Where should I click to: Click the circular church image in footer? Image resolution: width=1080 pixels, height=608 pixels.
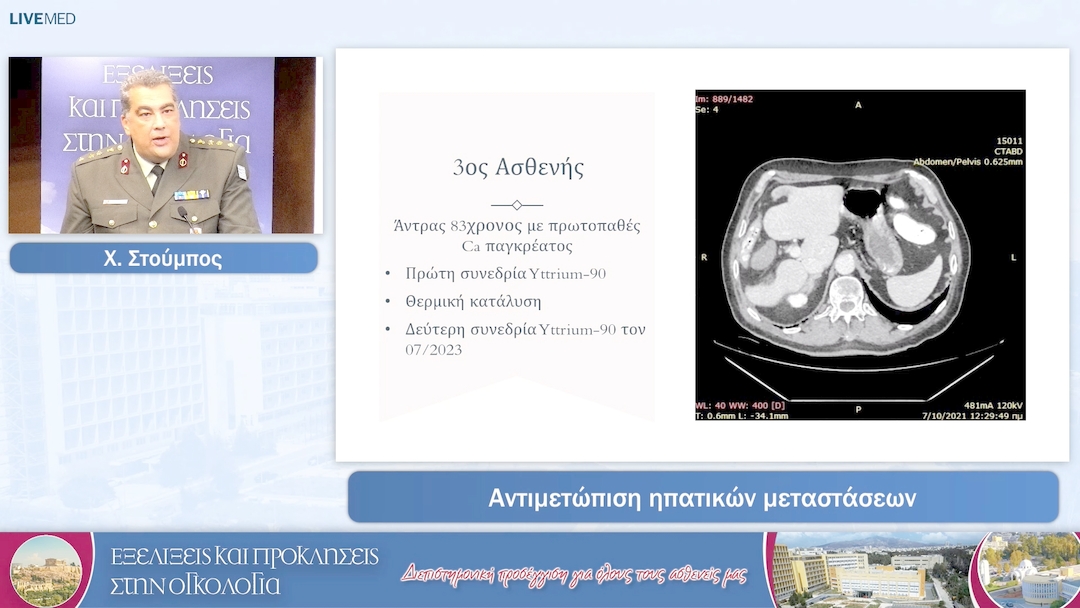point(1030,570)
